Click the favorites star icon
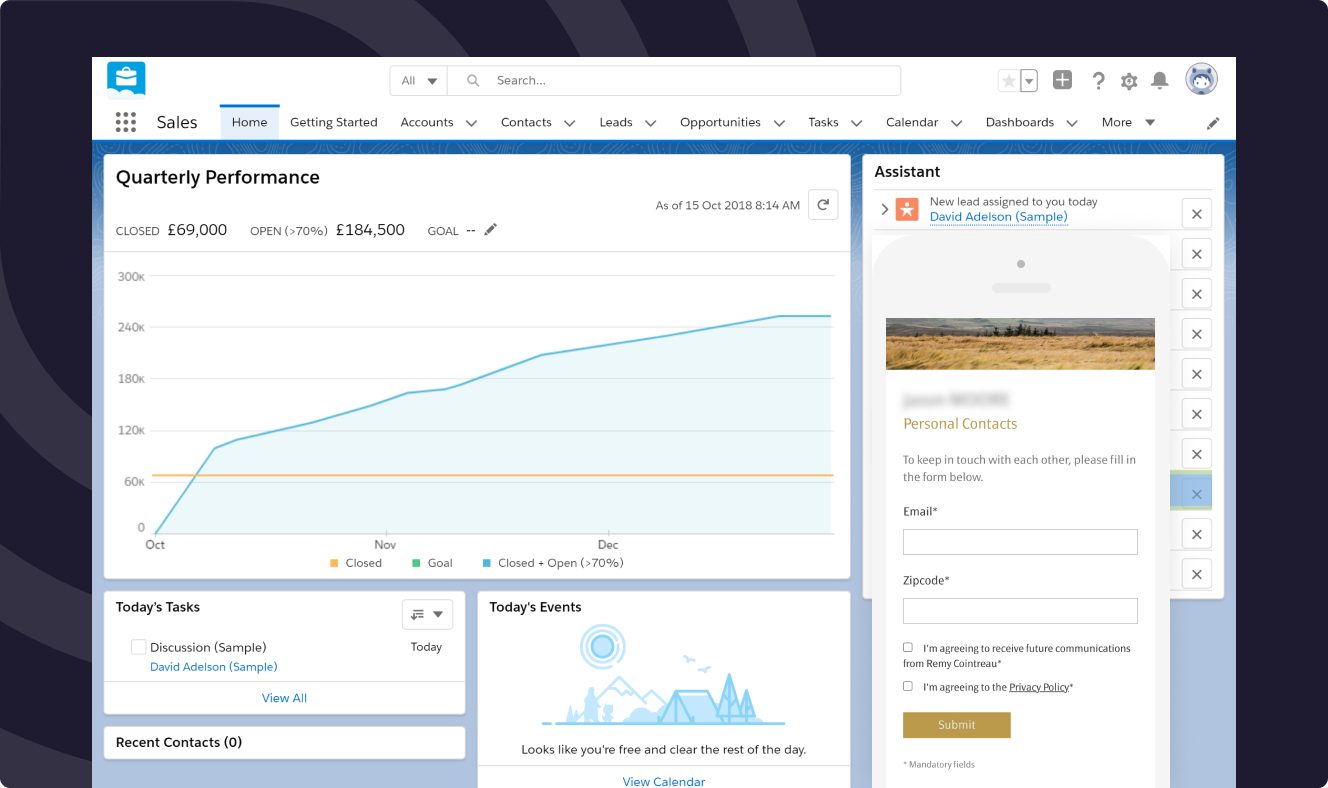 [x=1008, y=81]
